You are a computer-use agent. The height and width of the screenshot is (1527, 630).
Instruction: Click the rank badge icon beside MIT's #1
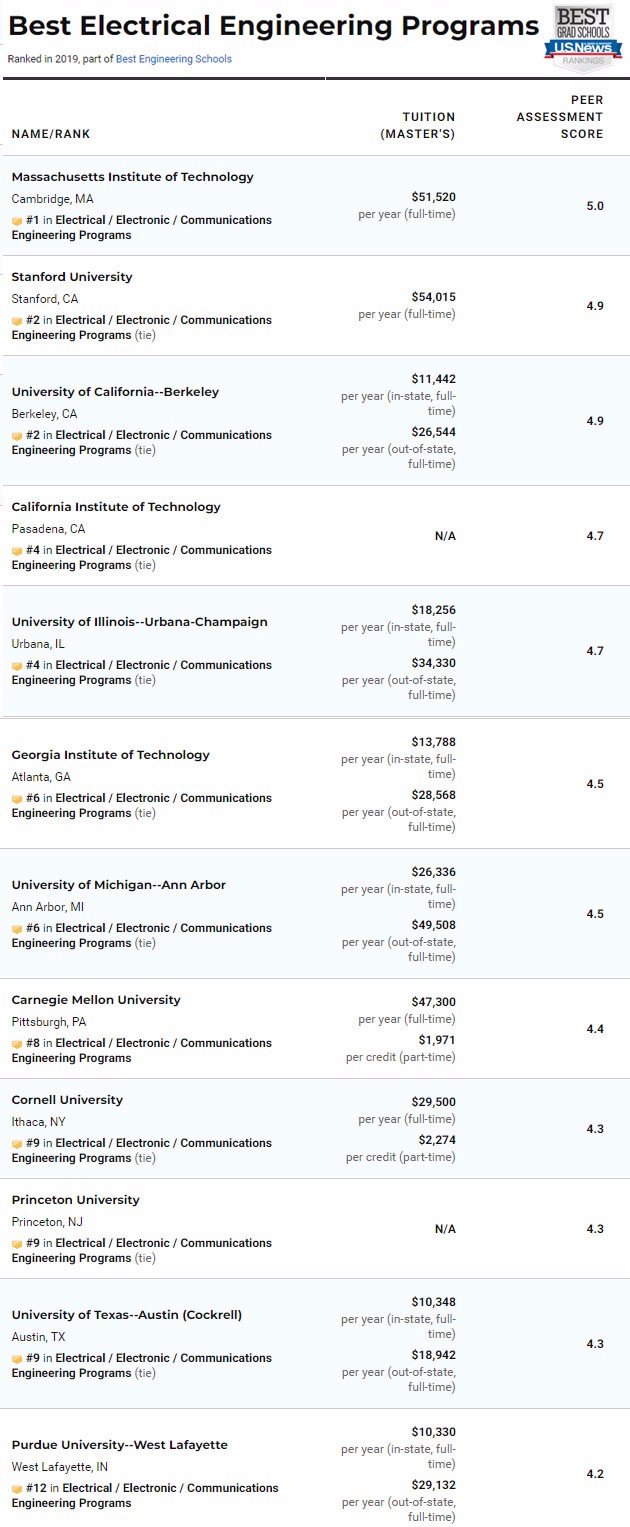point(17,220)
